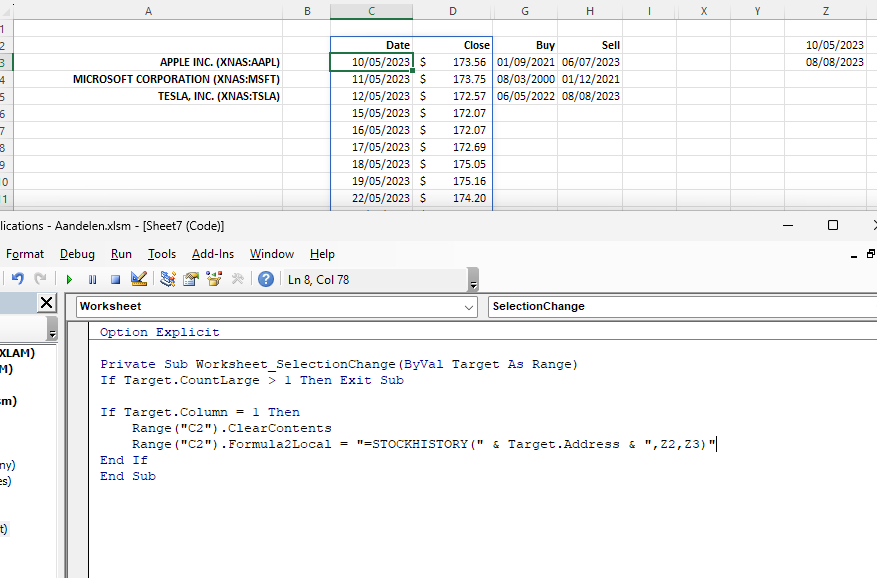The height and width of the screenshot is (578, 877).
Task: Minimize the inner code window
Action: 854,256
